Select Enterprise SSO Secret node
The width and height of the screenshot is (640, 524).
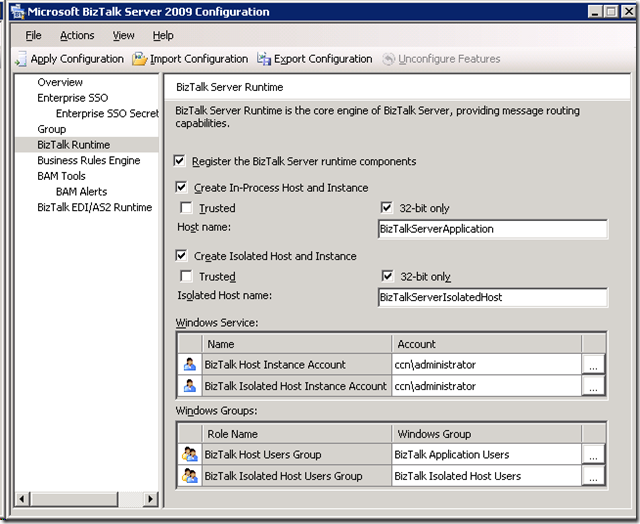tap(107, 113)
